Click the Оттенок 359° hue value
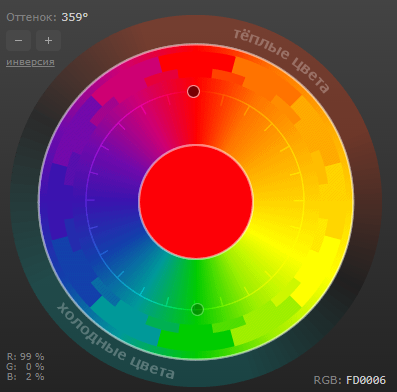This screenshot has width=397, height=392. click(75, 17)
